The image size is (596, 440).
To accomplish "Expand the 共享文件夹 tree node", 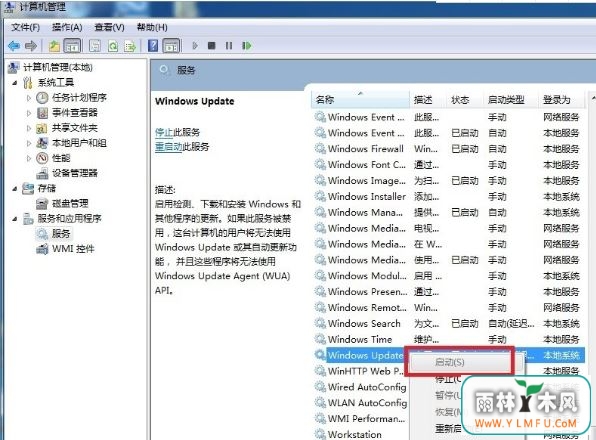I will tap(29, 128).
